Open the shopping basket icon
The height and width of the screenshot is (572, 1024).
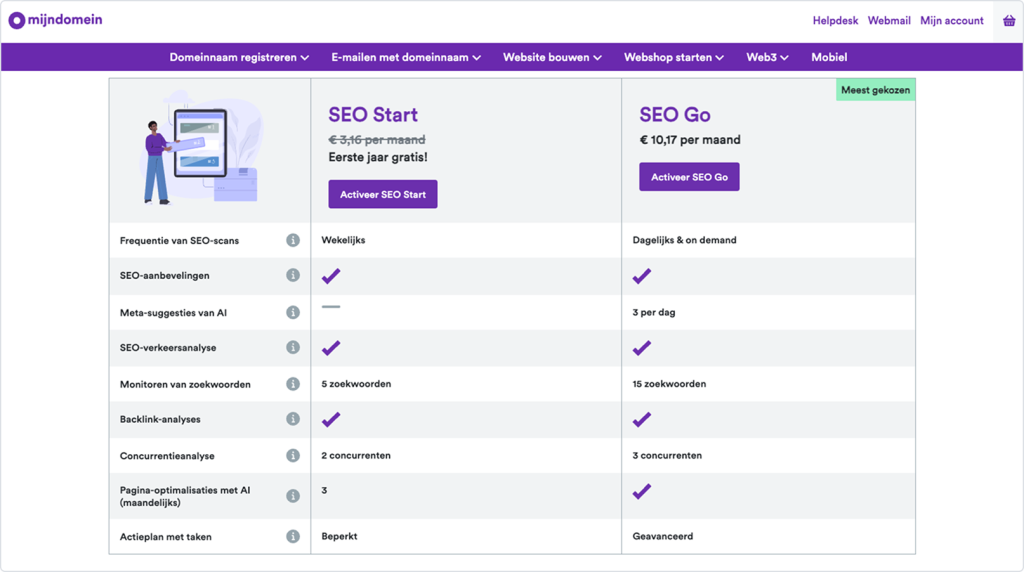coord(1009,21)
